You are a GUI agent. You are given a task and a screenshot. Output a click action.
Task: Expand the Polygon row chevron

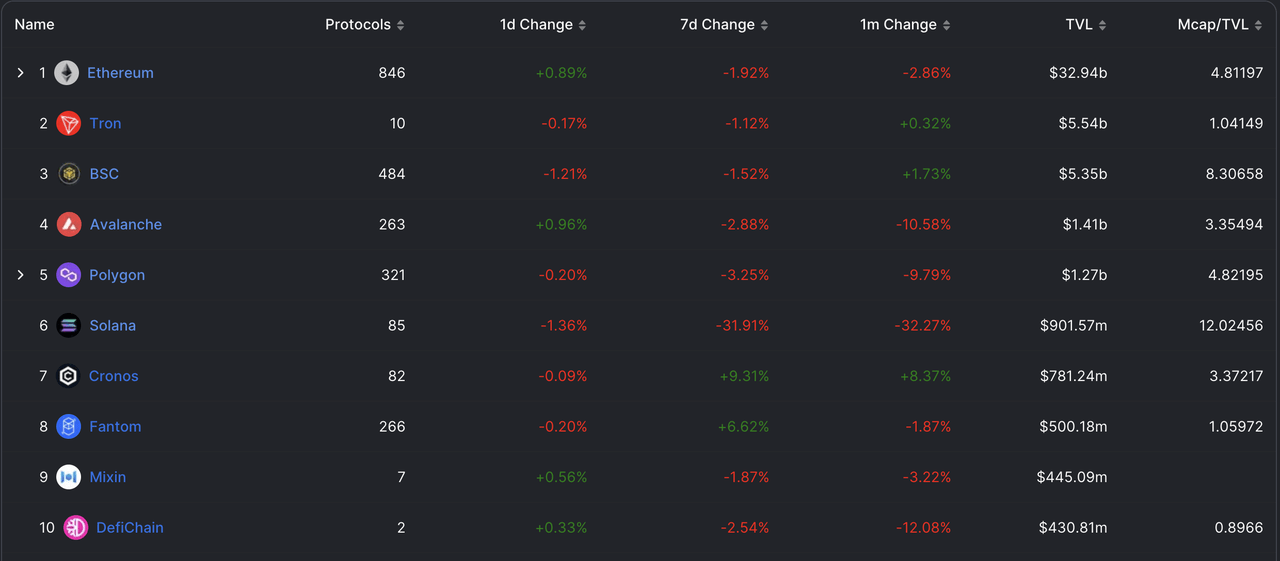click(x=20, y=275)
